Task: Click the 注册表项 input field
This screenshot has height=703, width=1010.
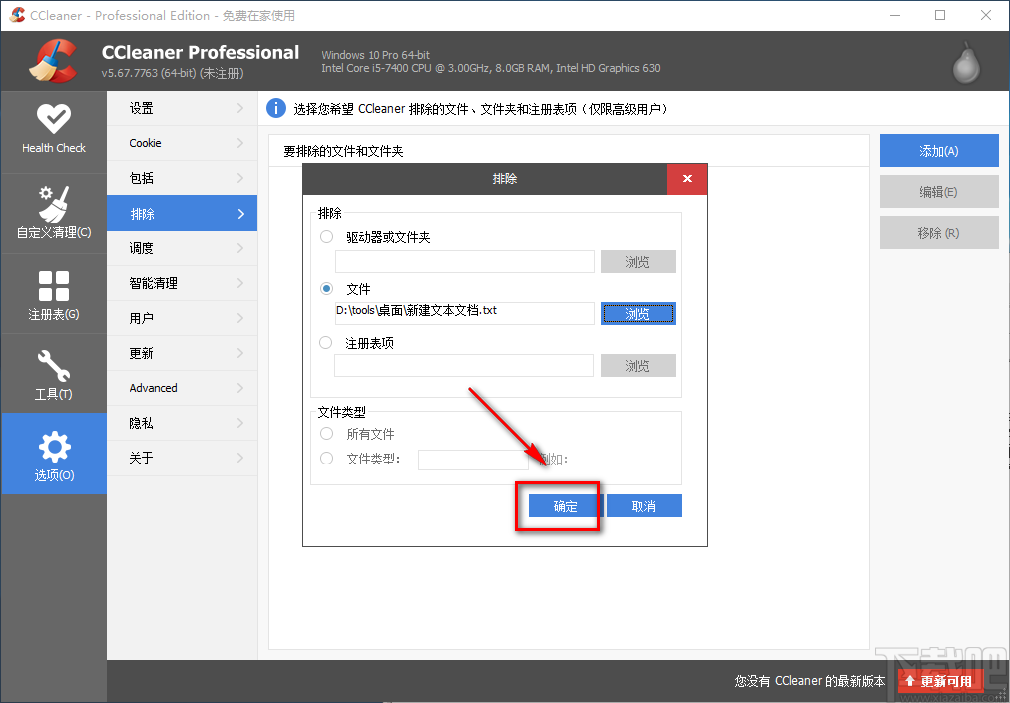Action: [464, 366]
